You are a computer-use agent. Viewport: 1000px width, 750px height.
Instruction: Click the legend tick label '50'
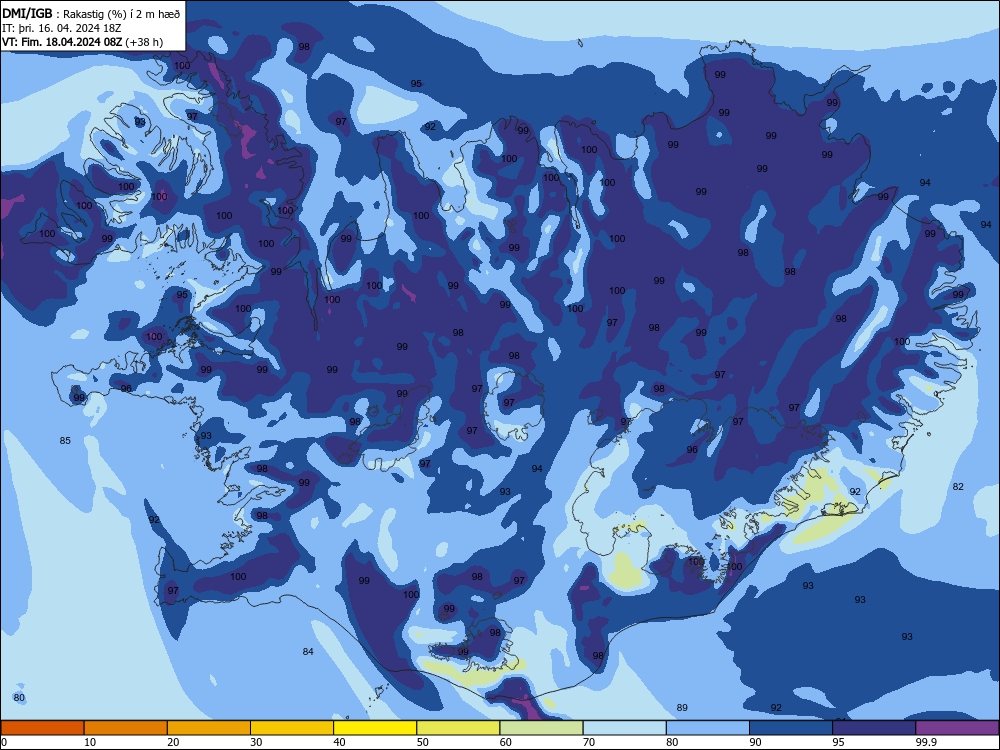pyautogui.click(x=423, y=742)
